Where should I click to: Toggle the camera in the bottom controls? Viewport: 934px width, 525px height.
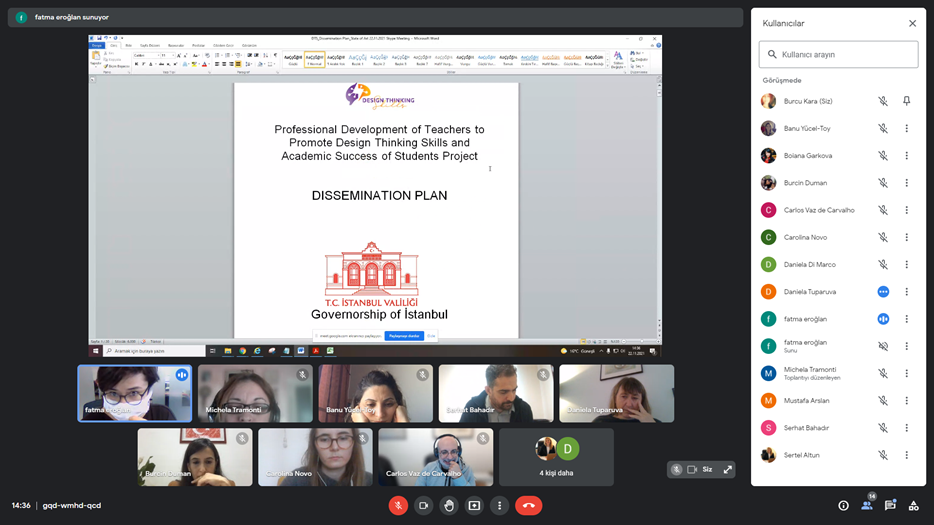[x=424, y=505]
